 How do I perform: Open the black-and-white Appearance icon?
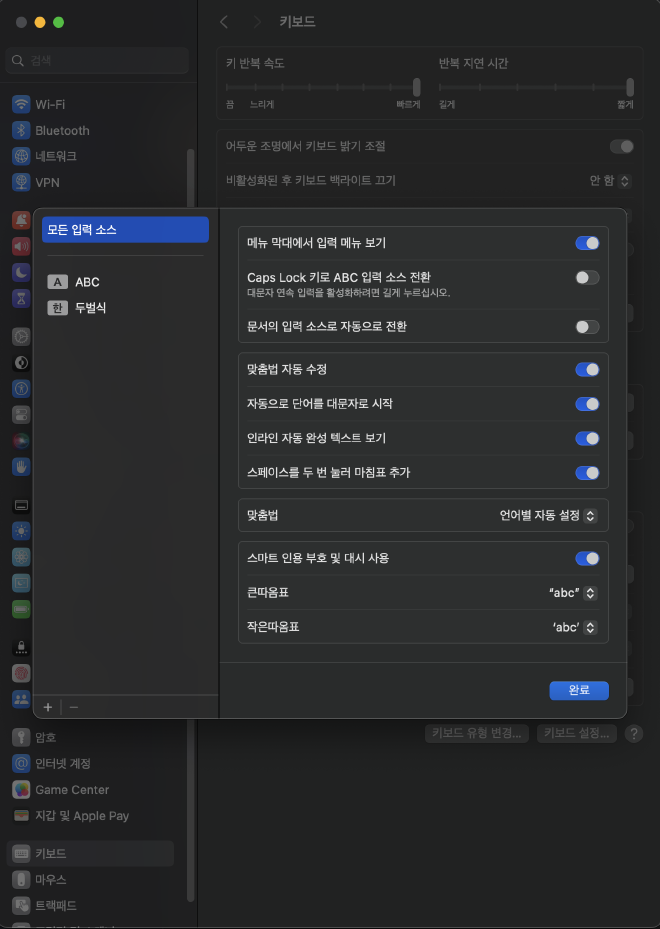coord(21,363)
